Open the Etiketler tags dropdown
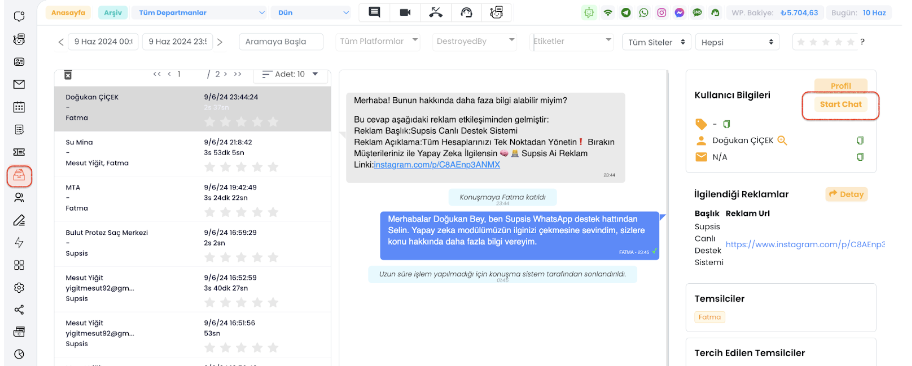The width and height of the screenshot is (912, 366). 572,41
